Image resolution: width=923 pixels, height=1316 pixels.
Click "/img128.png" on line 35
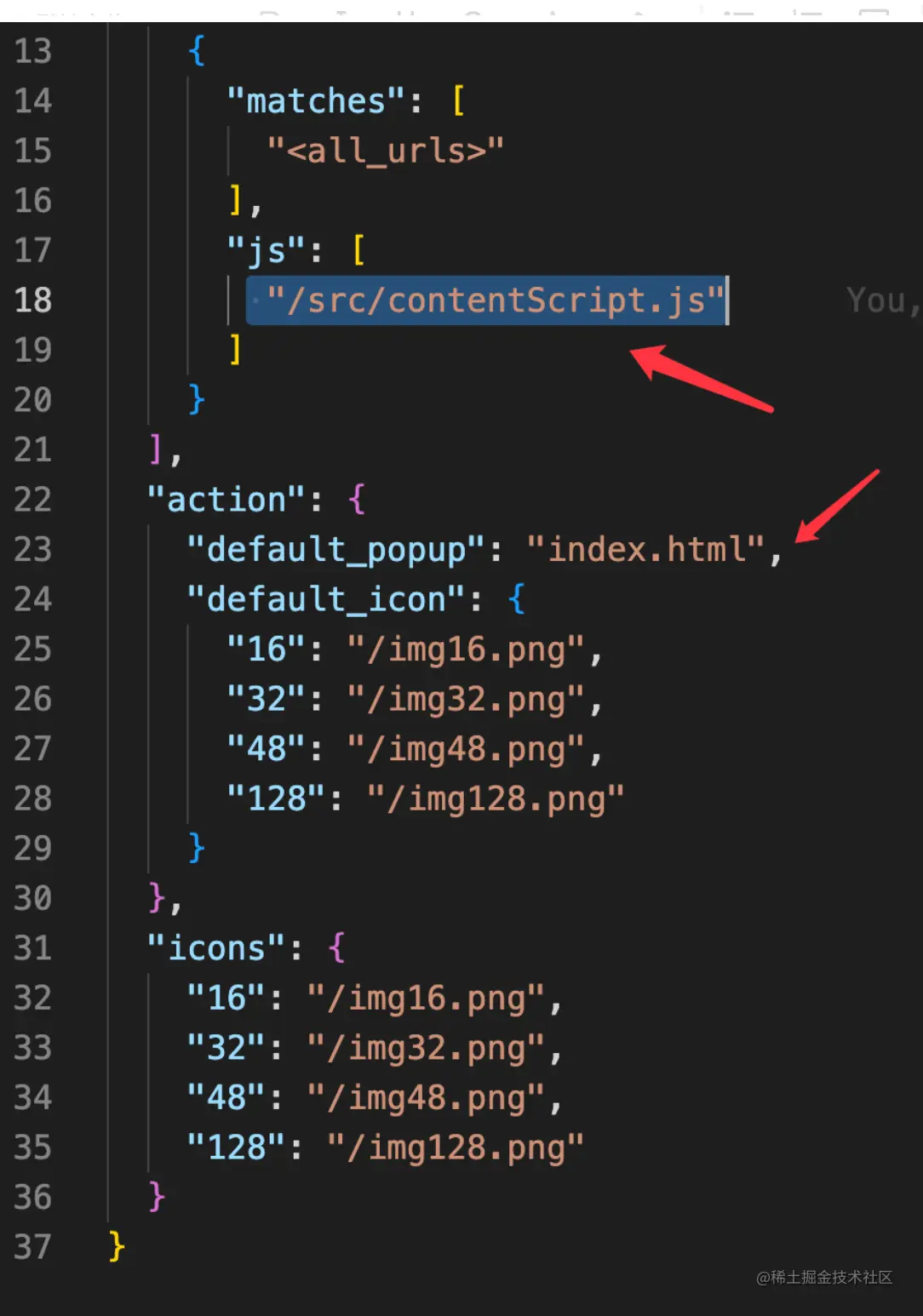click(x=455, y=1147)
